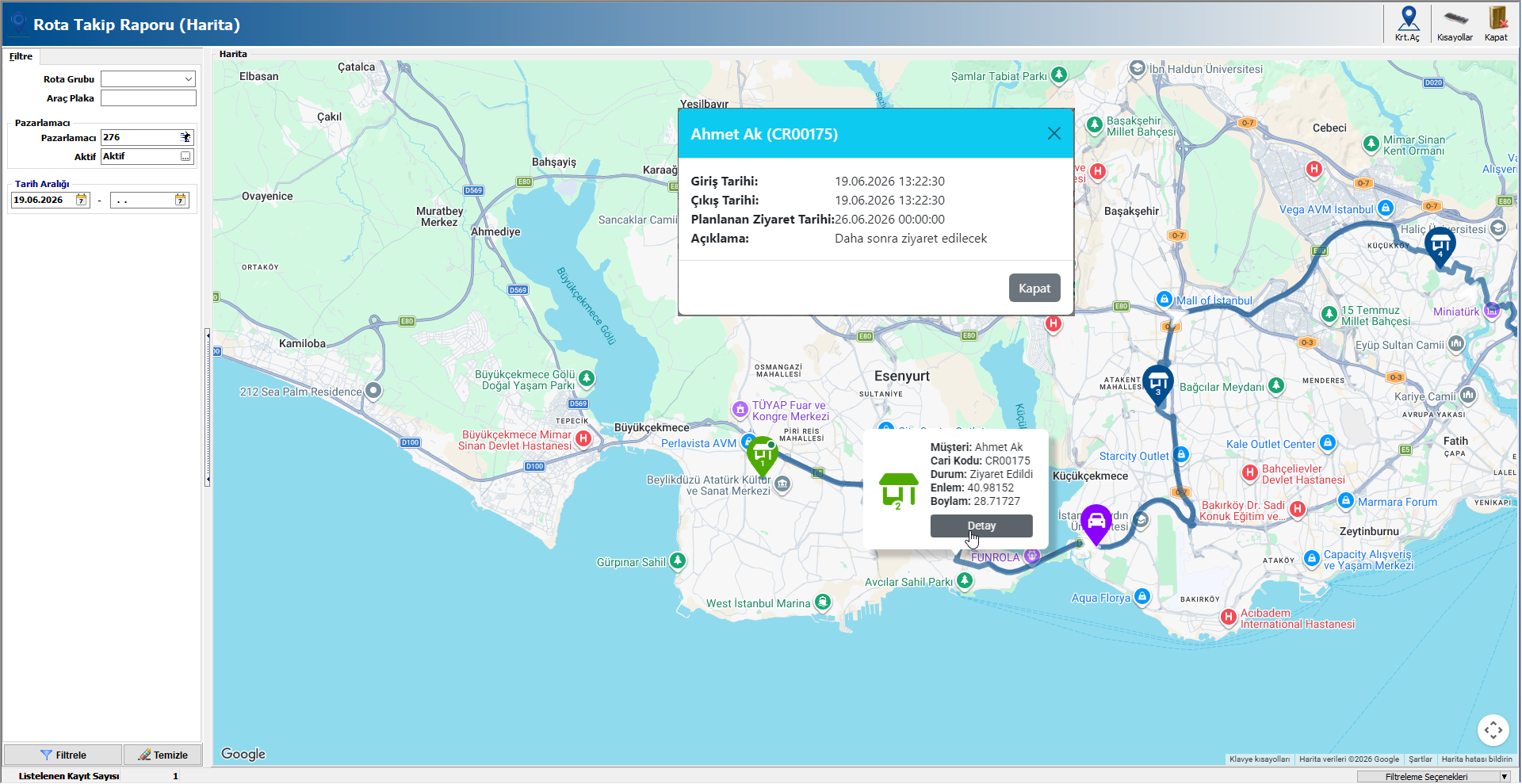This screenshot has width=1522, height=784.
Task: Click the blue store marker numbered 4
Action: (1440, 247)
